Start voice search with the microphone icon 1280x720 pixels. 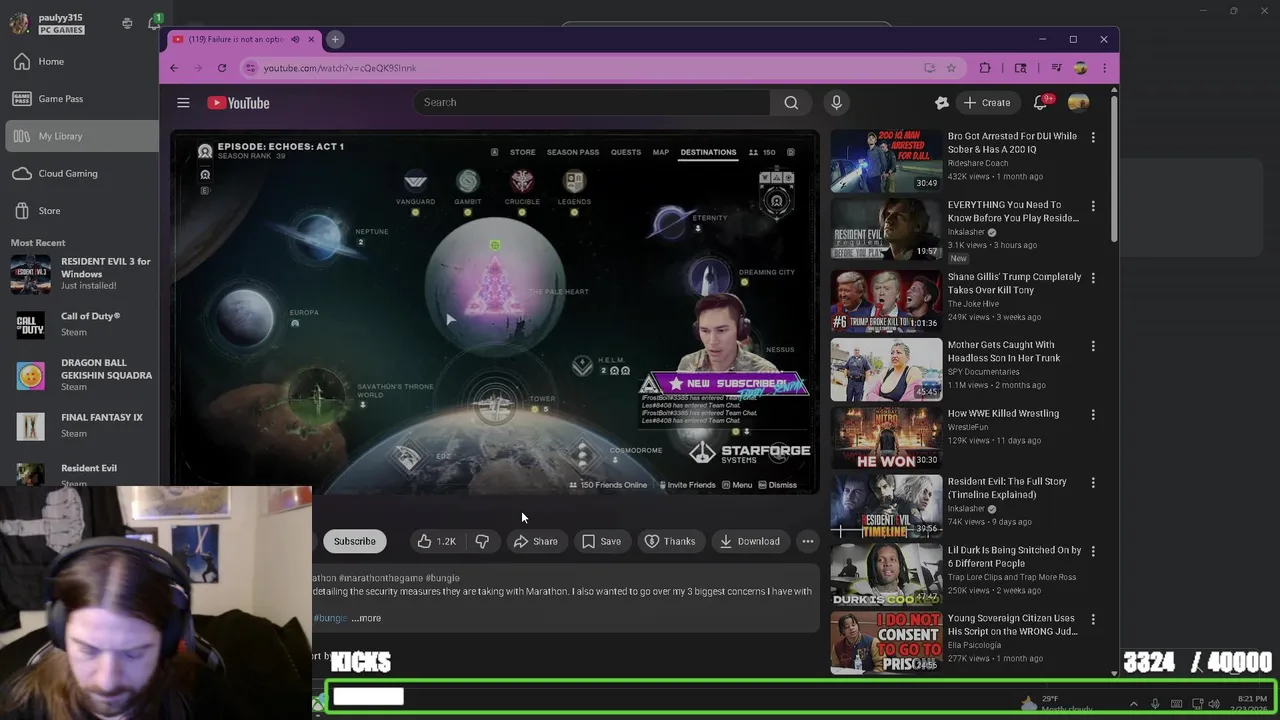coord(837,102)
